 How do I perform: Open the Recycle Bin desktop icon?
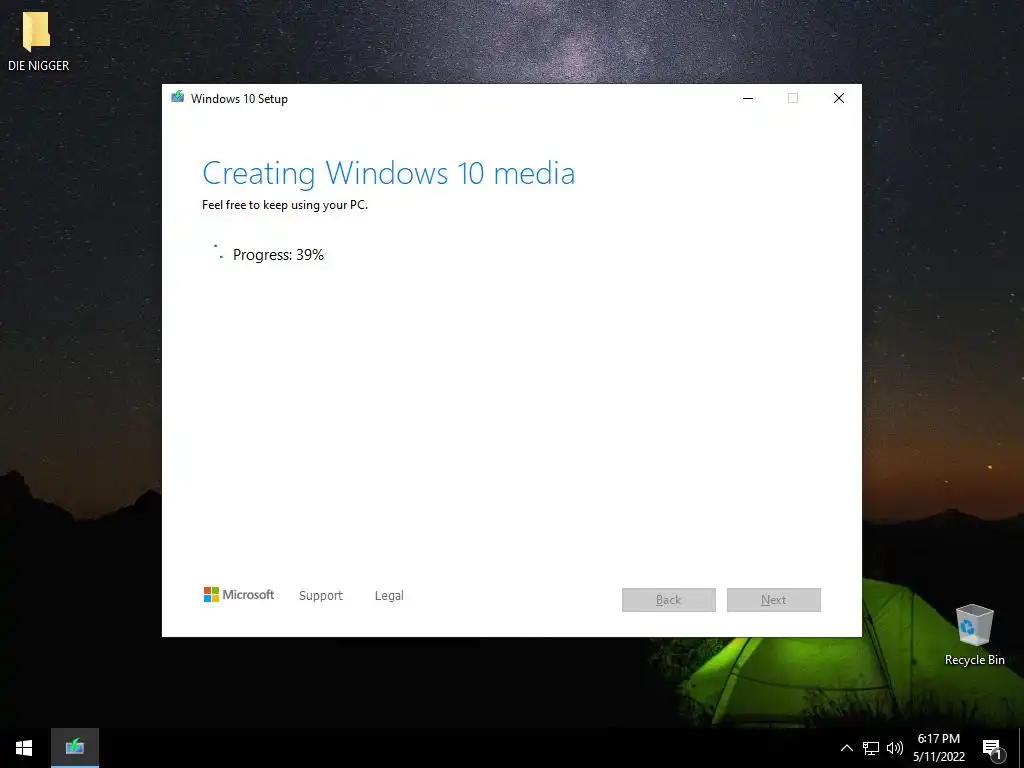coord(974,635)
